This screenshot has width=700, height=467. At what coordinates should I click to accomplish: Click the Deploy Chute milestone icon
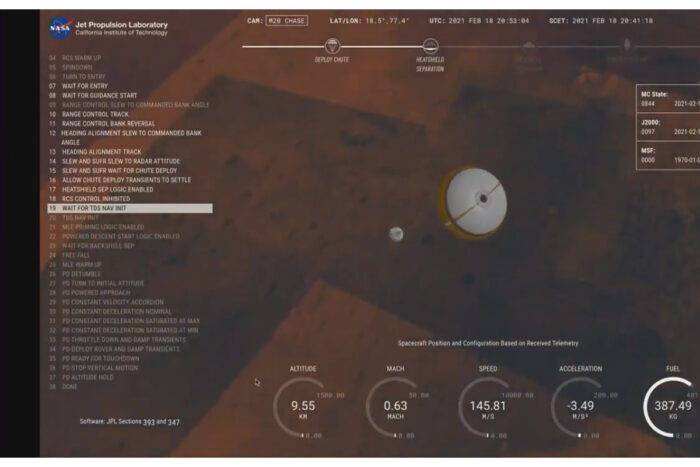coord(331,45)
